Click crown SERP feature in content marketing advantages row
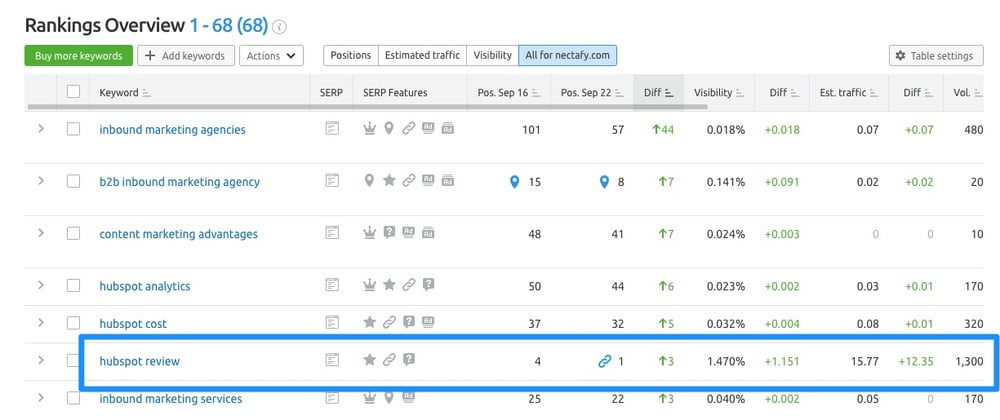This screenshot has width=1000, height=420. (369, 233)
